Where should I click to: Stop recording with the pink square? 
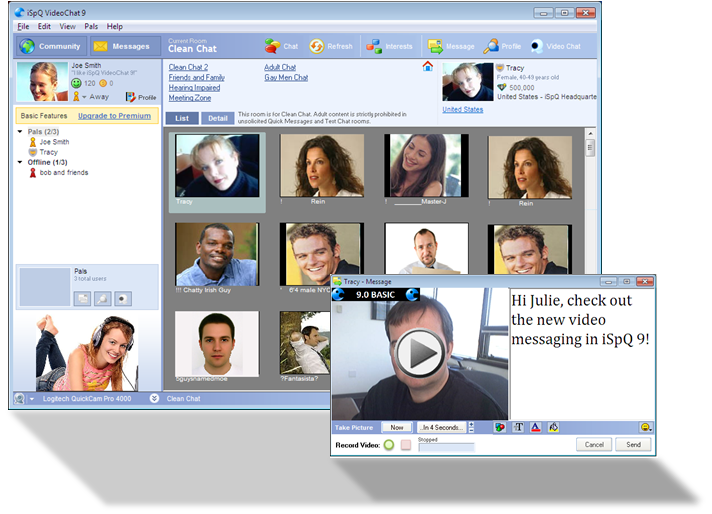(406, 445)
